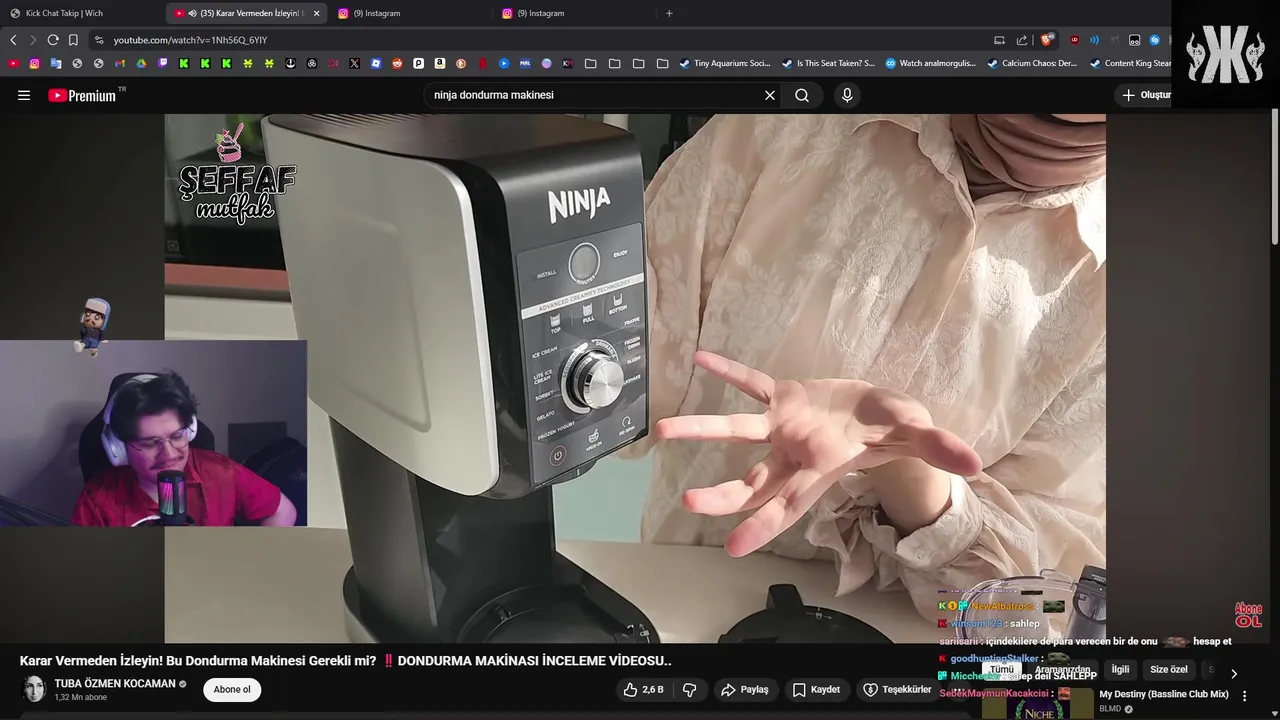Open the DuckDuckGo bookmark icon
This screenshot has width=1280, height=720.
pos(461,63)
